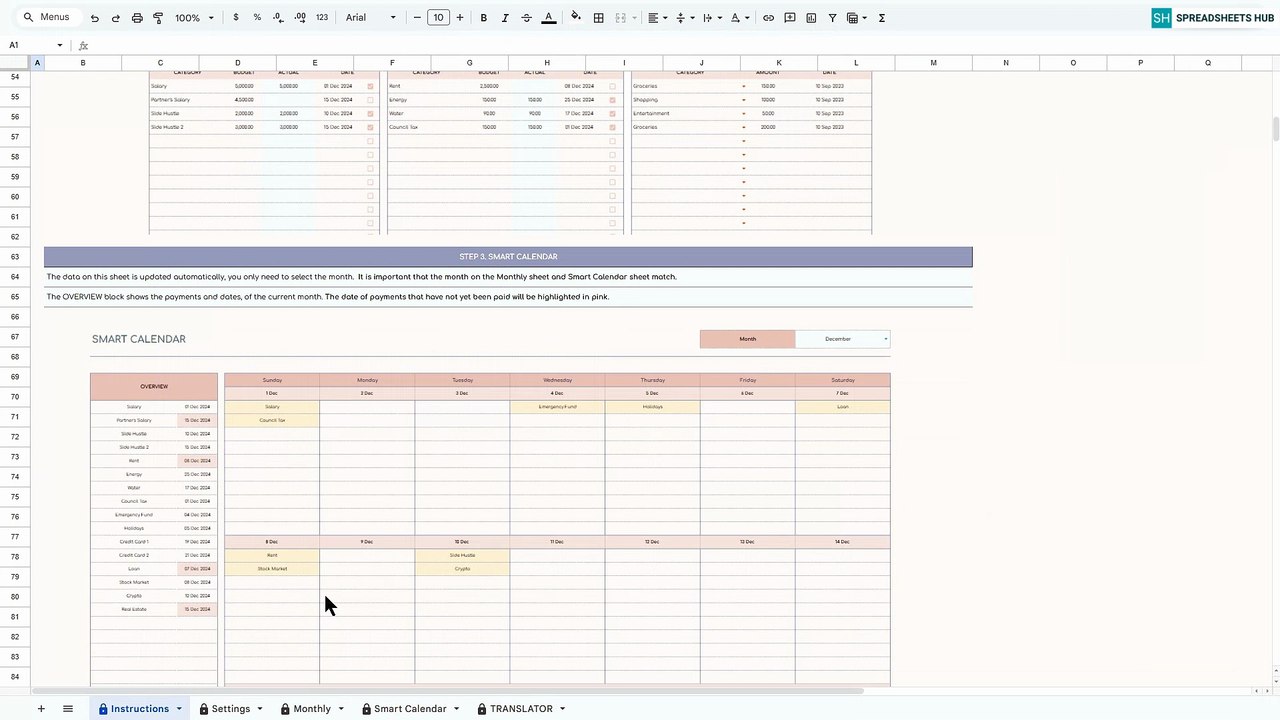Viewport: 1280px width, 720px height.
Task: Open the Functions sigma icon
Action: coord(882,18)
